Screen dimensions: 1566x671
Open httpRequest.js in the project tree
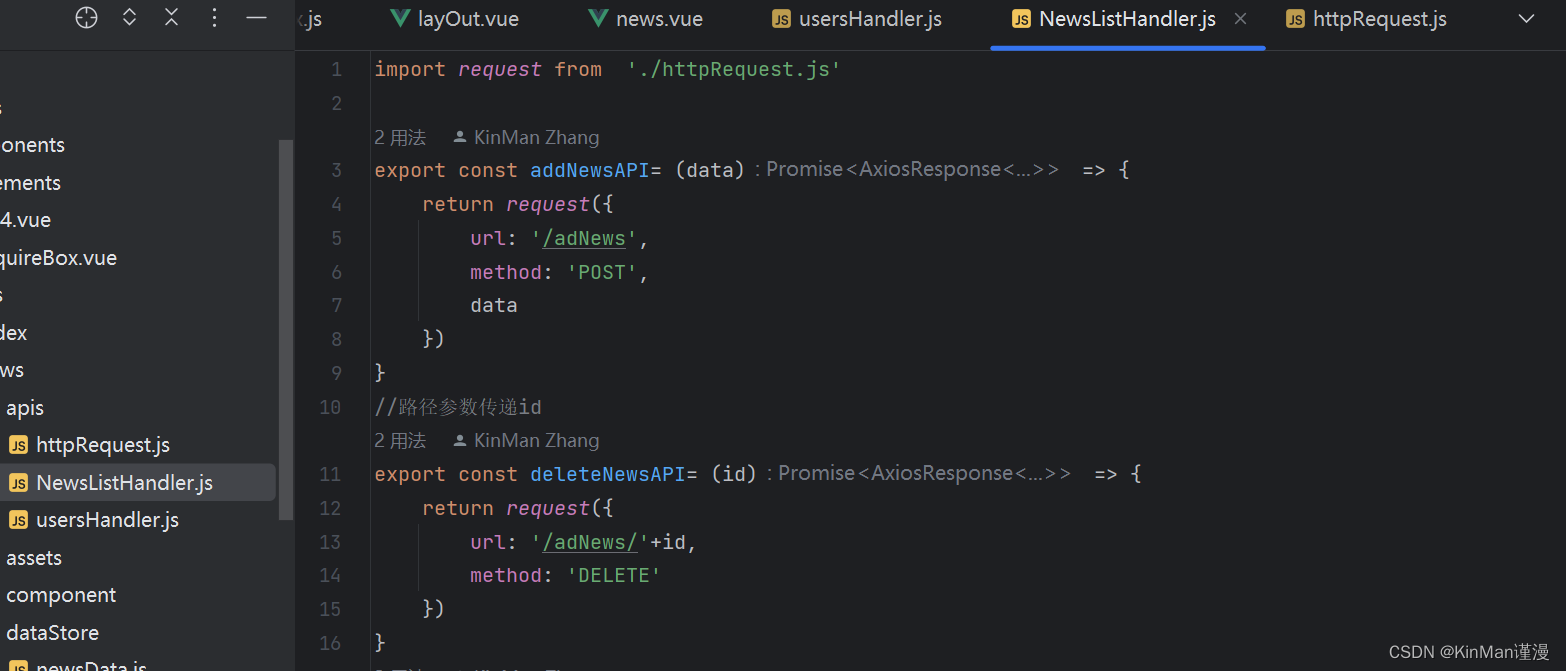[x=103, y=445]
